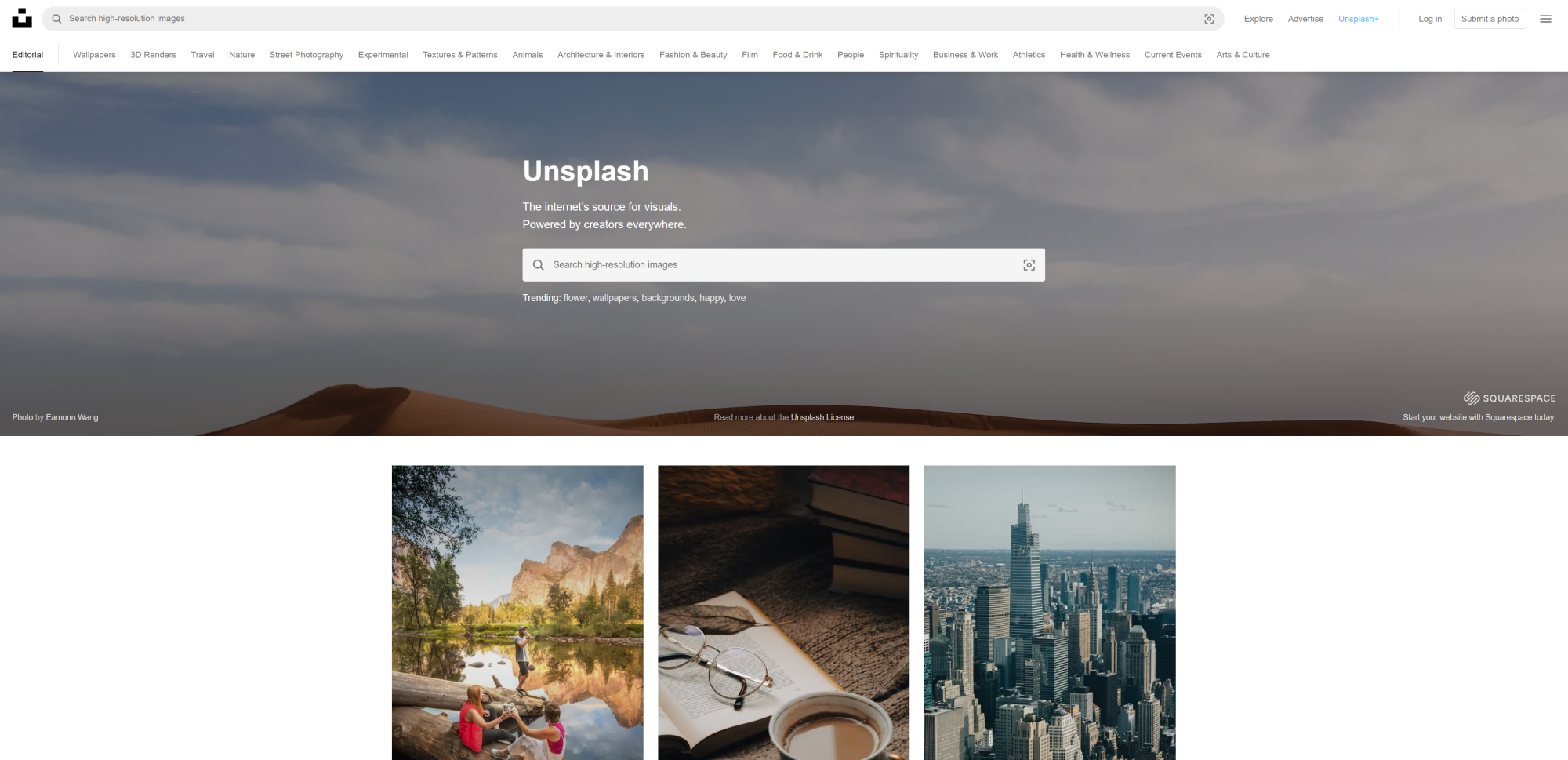The height and width of the screenshot is (760, 1568).
Task: Open the Textures & Patterns category
Action: 460,55
